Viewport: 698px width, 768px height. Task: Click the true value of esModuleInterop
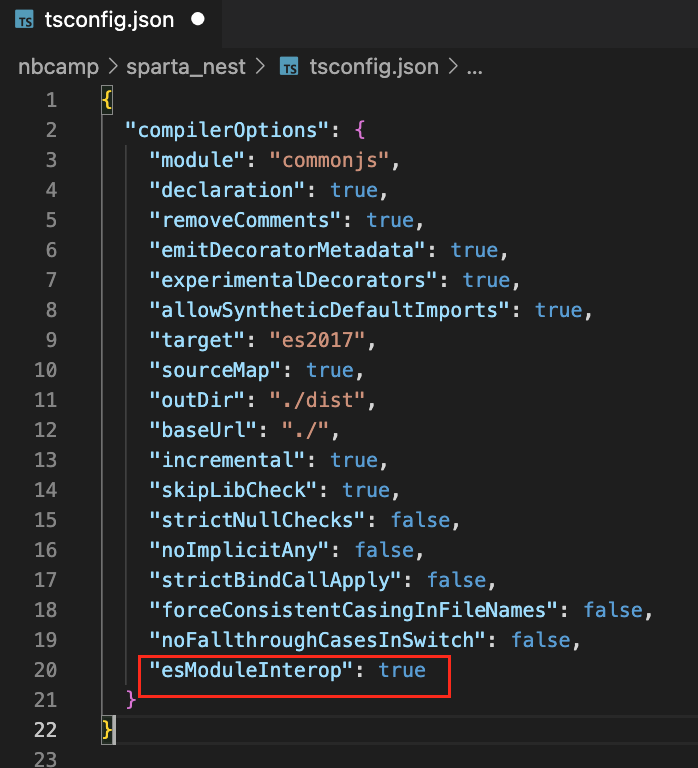tap(402, 670)
